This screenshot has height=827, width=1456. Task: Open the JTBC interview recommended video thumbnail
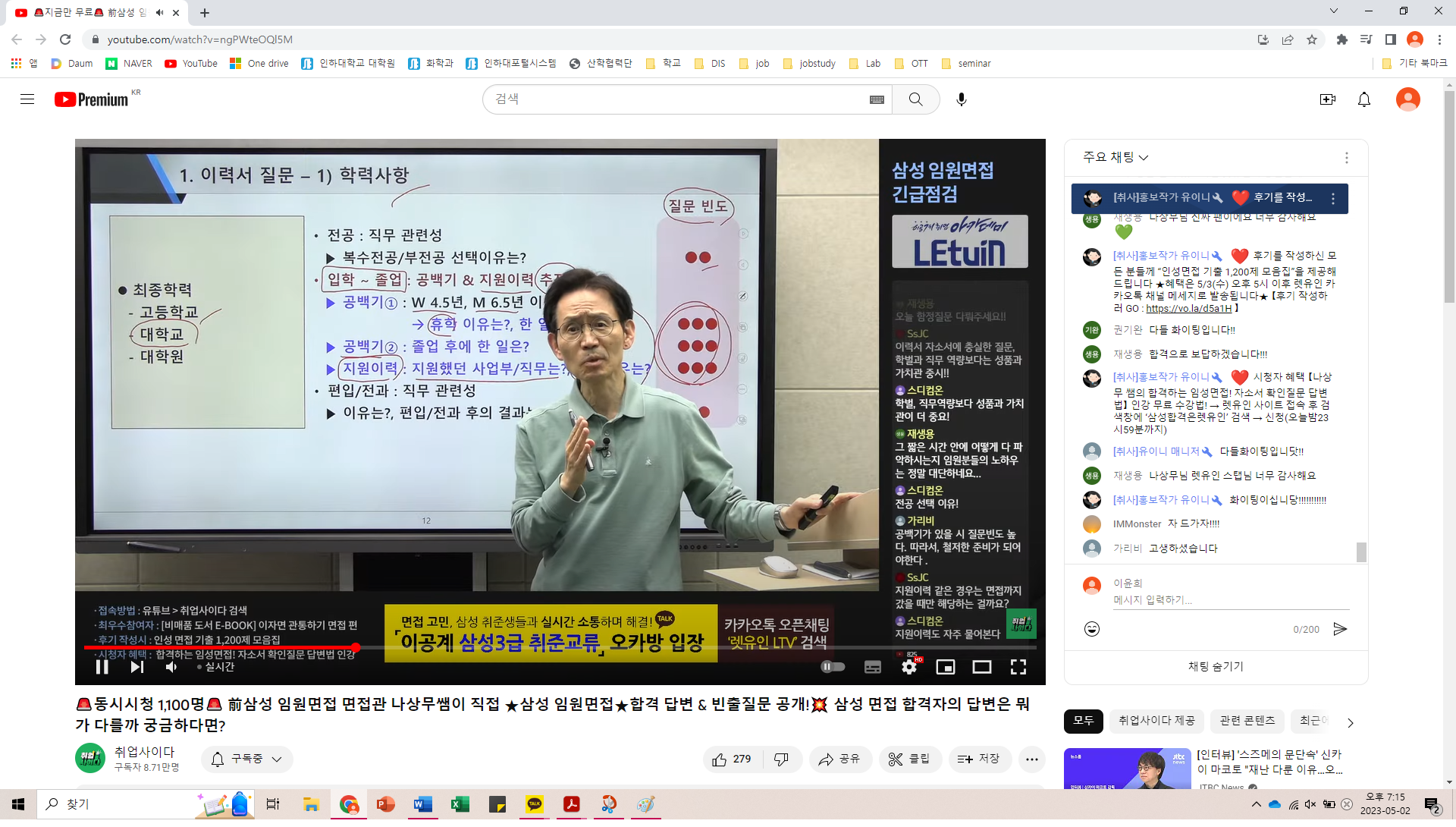point(1128,769)
